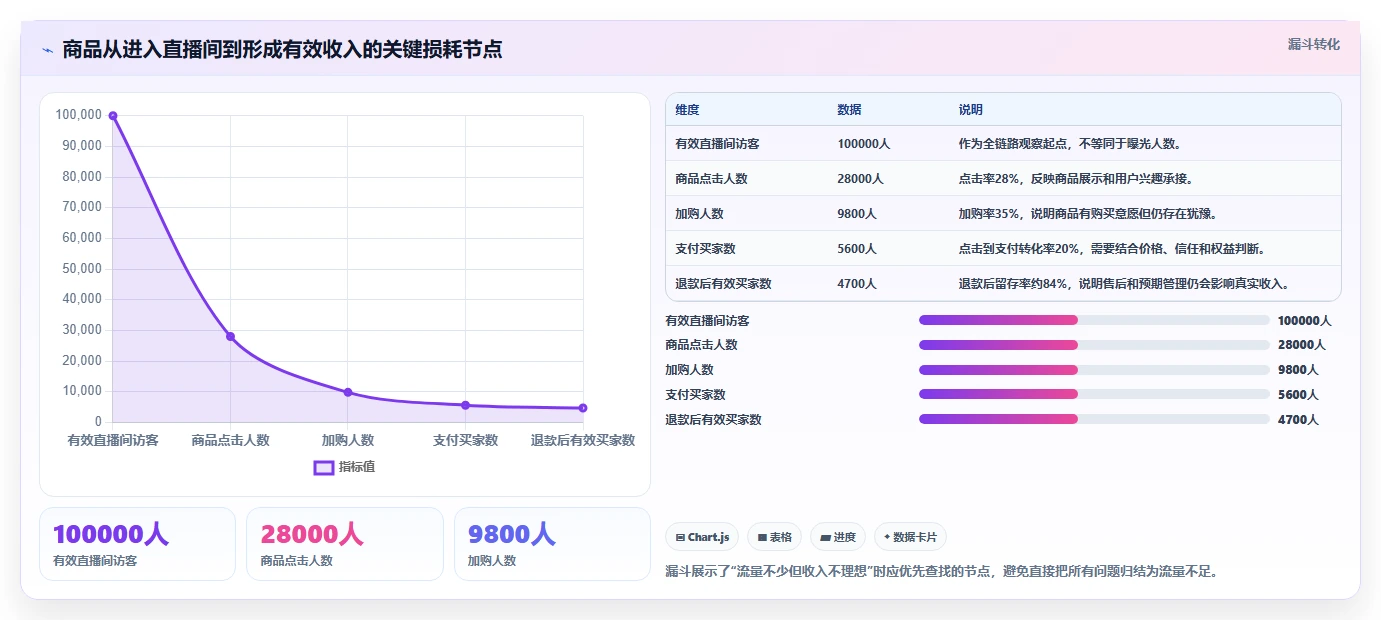Click table value 4700人

click(x=857, y=284)
